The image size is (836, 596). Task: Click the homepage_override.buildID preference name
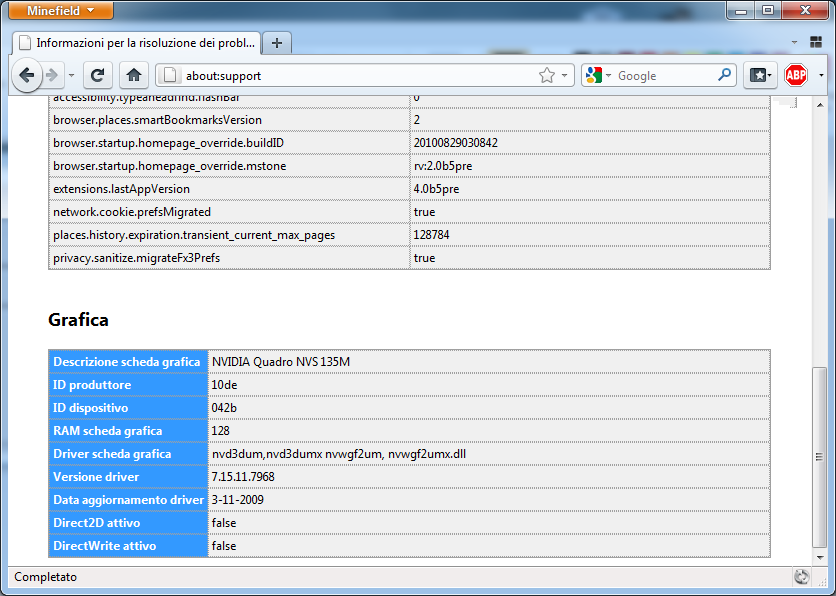tap(168, 143)
